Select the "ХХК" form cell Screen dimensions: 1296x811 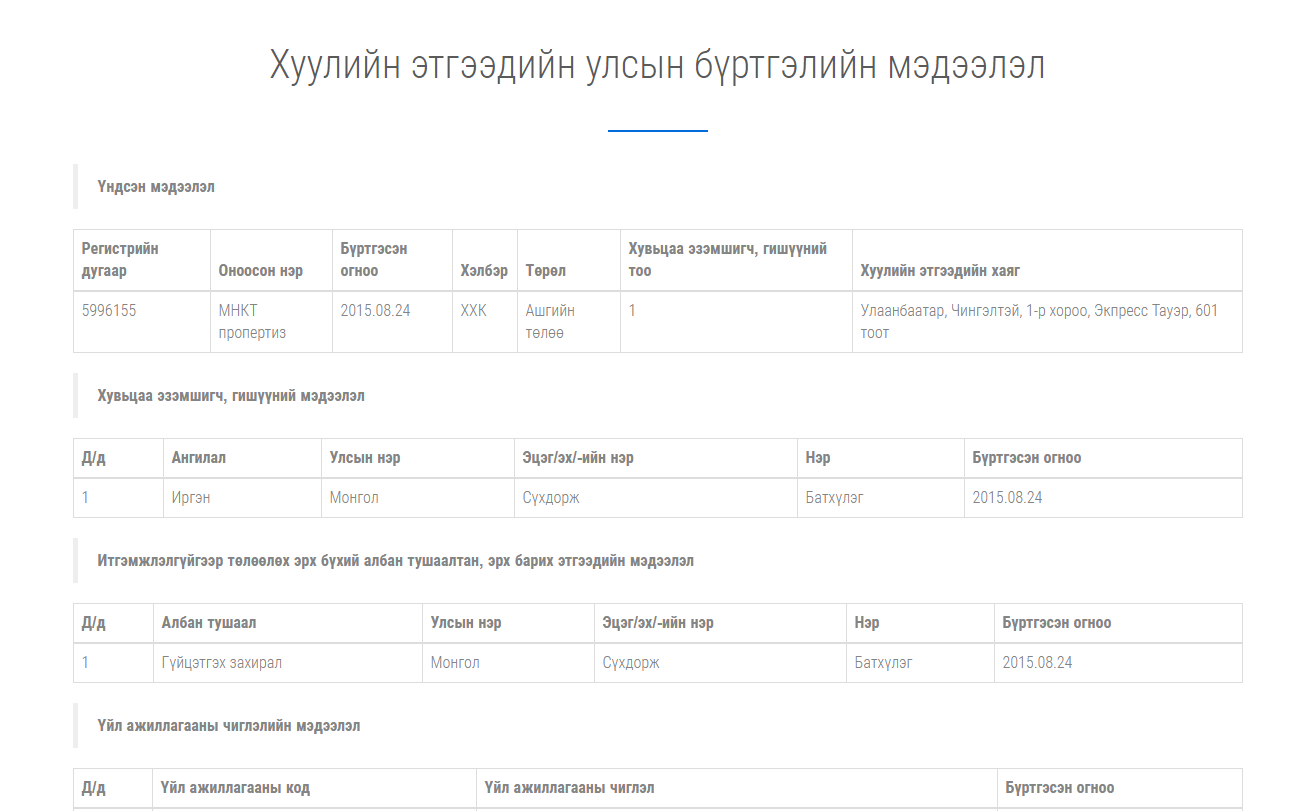pyautogui.click(x=474, y=311)
